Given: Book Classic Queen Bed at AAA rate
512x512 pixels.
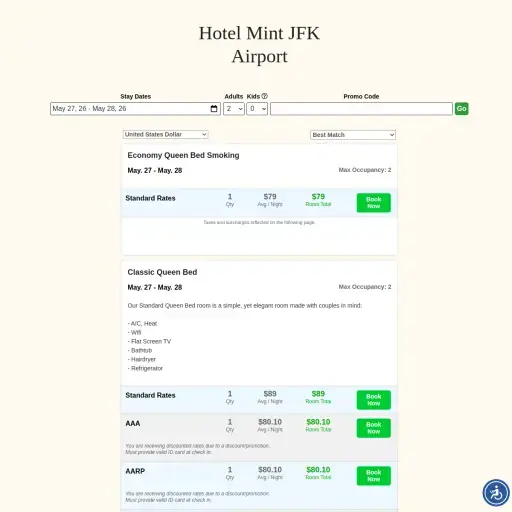Looking at the screenshot, I should (x=374, y=428).
